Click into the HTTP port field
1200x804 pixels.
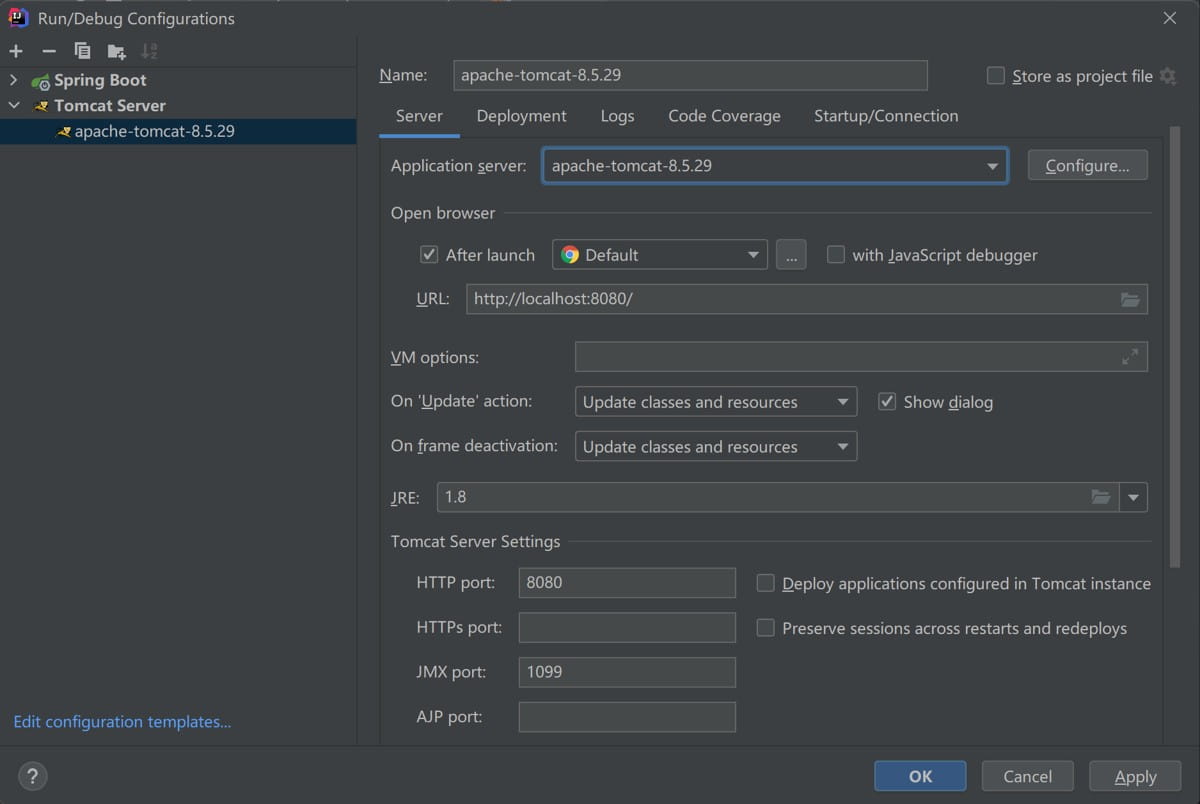tap(626, 583)
